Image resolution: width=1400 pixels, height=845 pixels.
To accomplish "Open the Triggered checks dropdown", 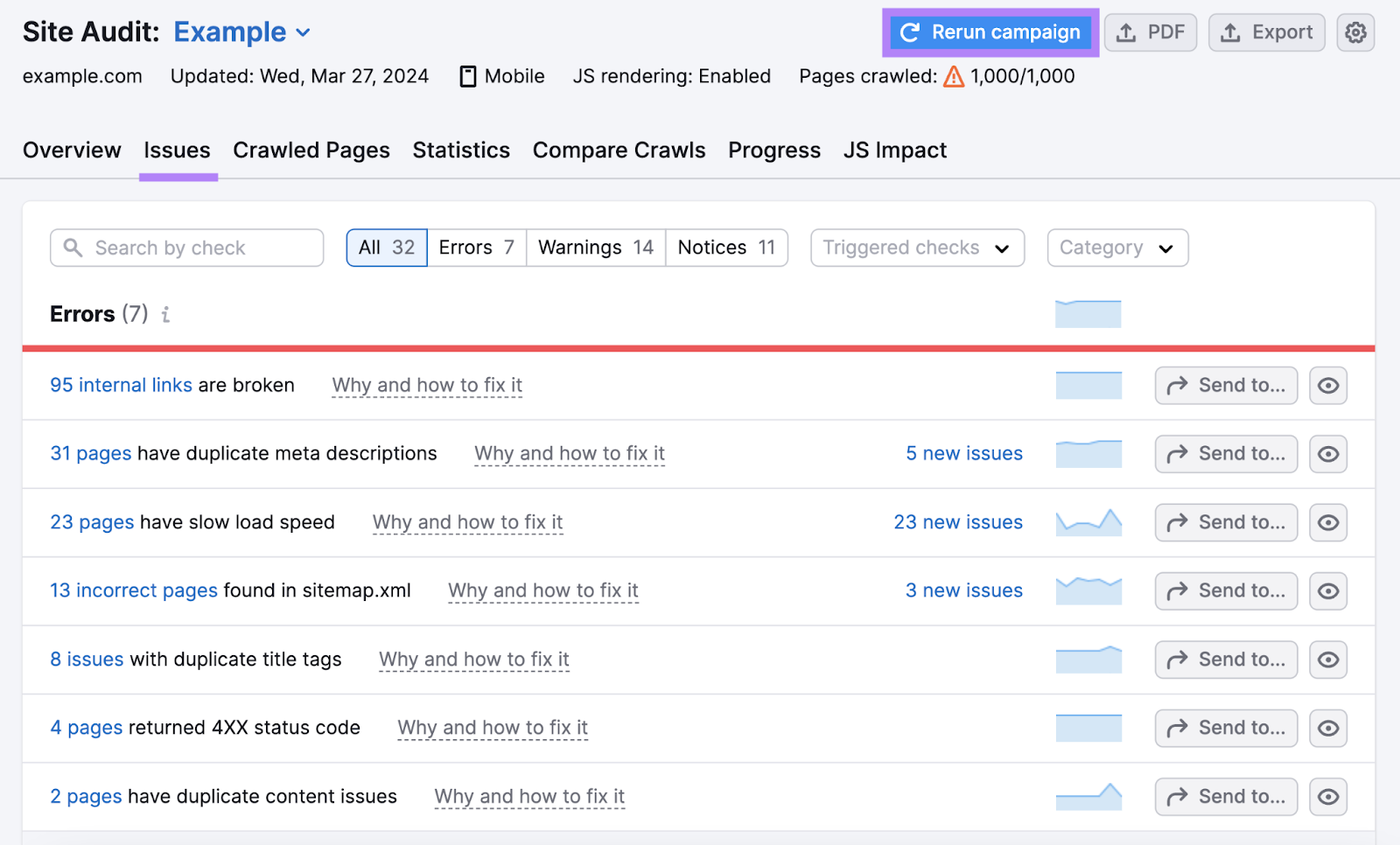I will point(916,248).
